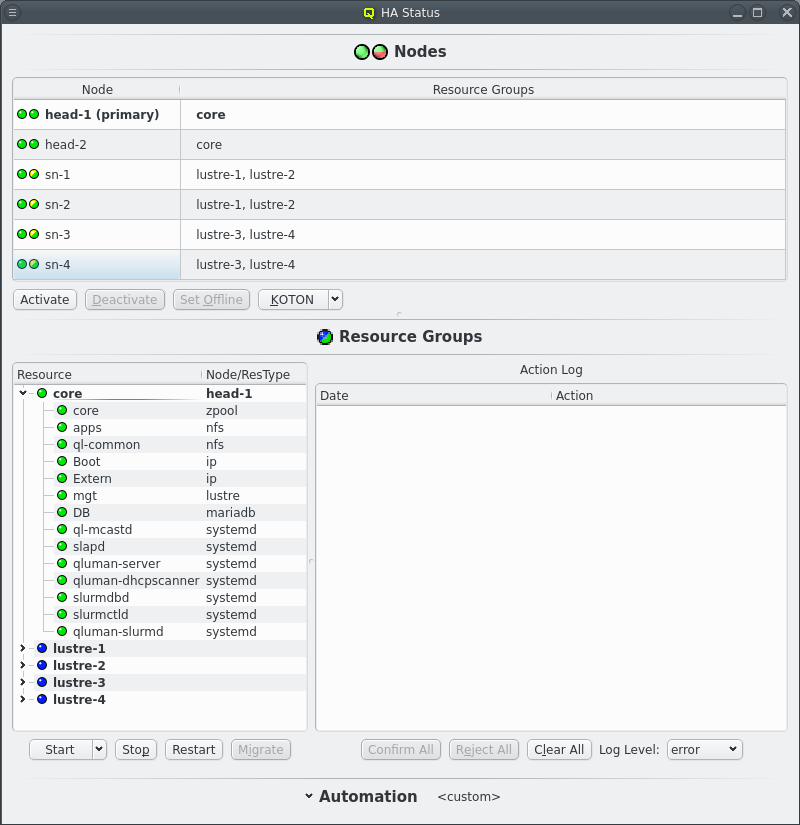Click green status dot of apps resource
Image resolution: width=800 pixels, height=825 pixels.
pyautogui.click(x=62, y=427)
